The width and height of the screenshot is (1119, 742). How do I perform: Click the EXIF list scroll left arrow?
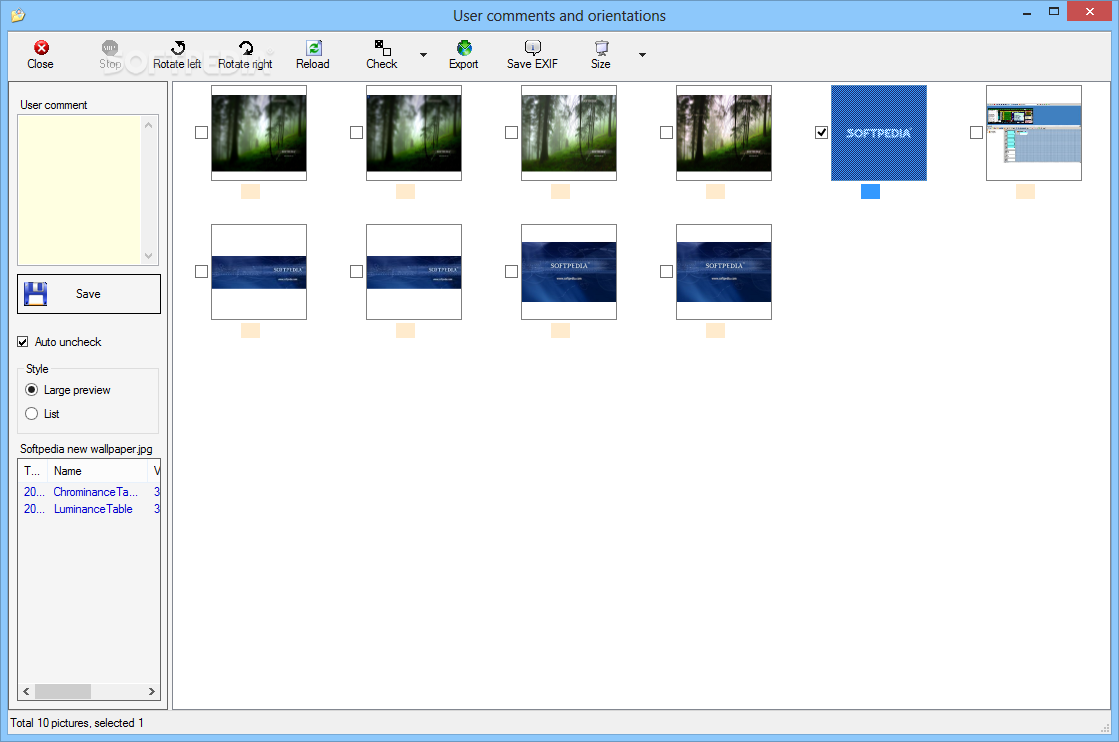pos(26,691)
